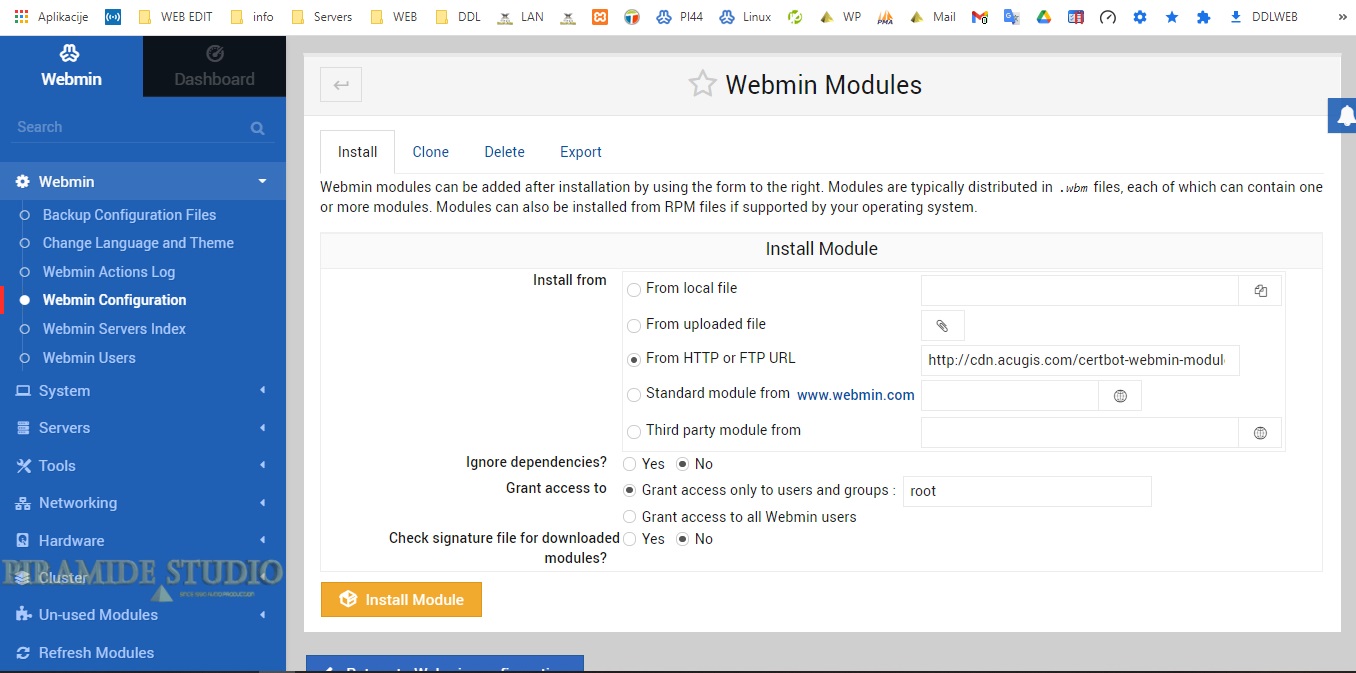Image resolution: width=1356 pixels, height=673 pixels.
Task: Open Backup Configuration Files in sidebar
Action: coord(130,215)
